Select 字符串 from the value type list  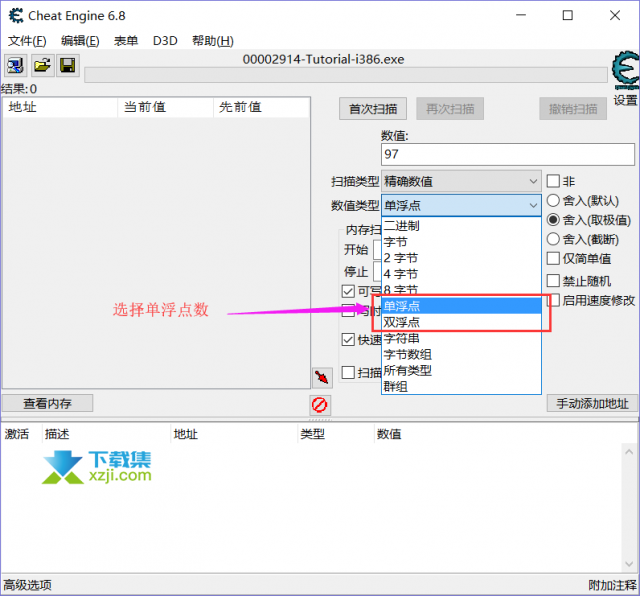click(x=461, y=338)
